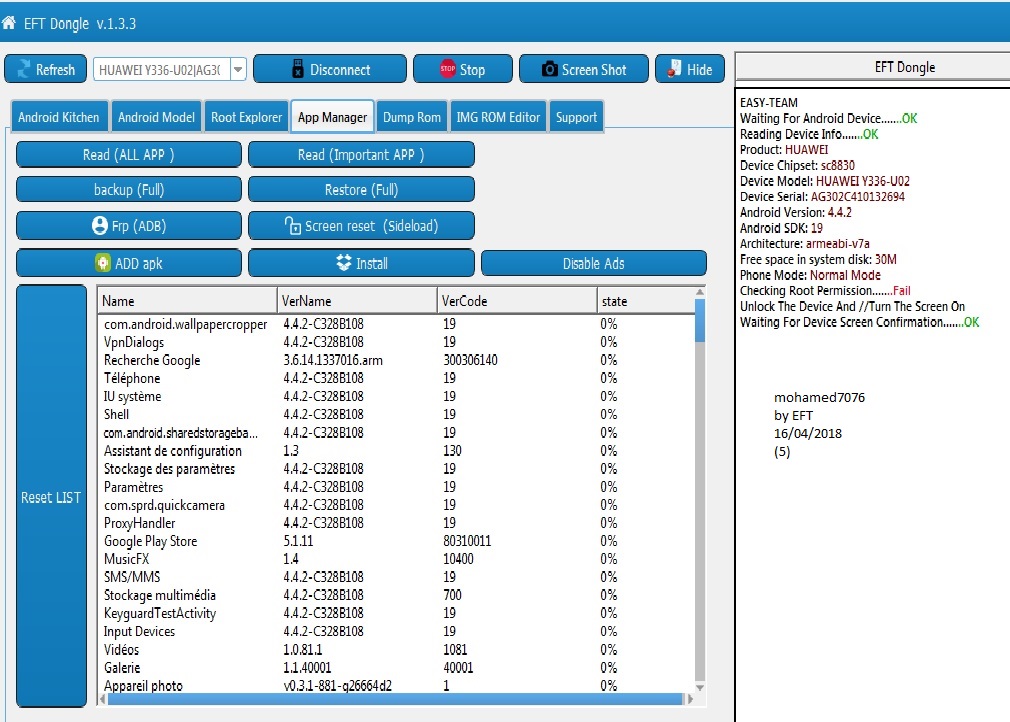Click the Disable Ads button
Image resolution: width=1010 pixels, height=722 pixels.
pyautogui.click(x=593, y=263)
